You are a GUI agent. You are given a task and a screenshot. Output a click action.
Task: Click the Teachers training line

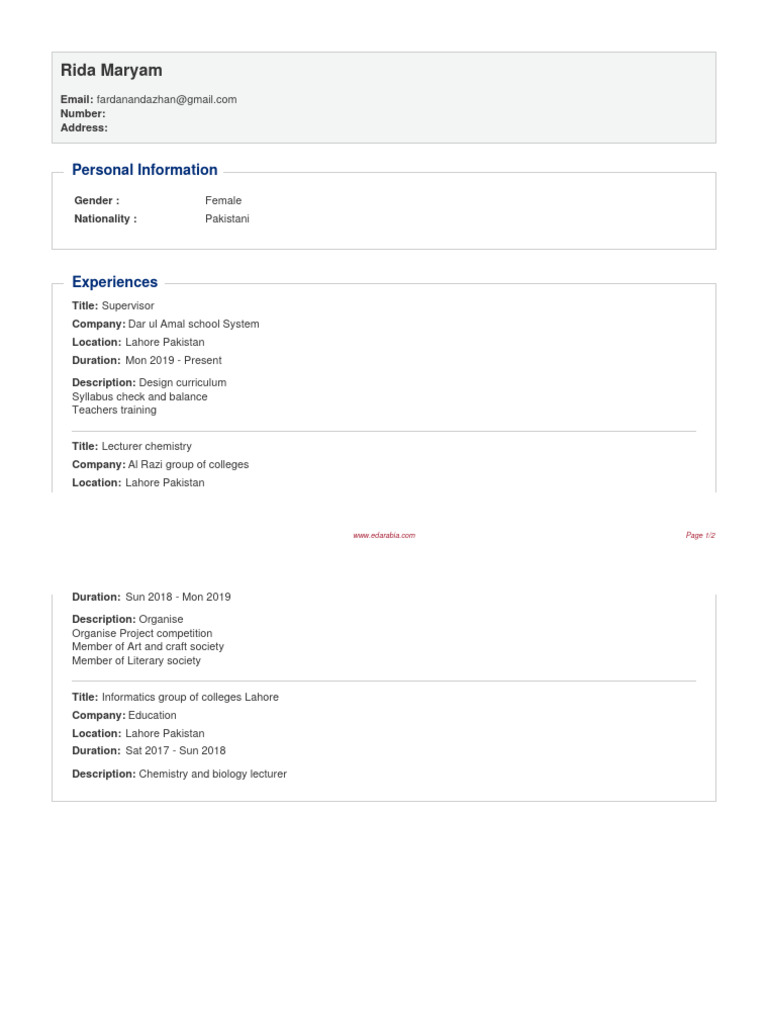pyautogui.click(x=114, y=410)
